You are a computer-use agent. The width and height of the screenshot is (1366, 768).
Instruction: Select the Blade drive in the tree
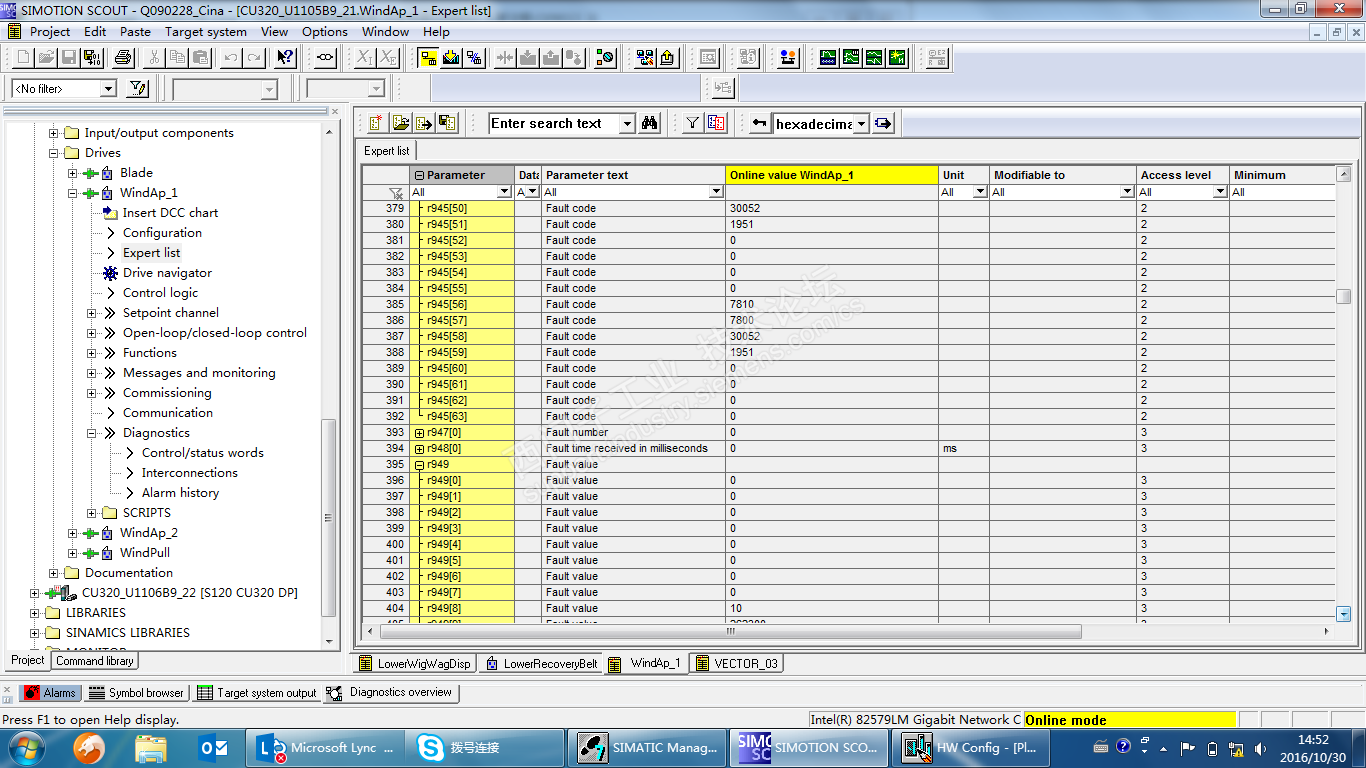pyautogui.click(x=136, y=173)
